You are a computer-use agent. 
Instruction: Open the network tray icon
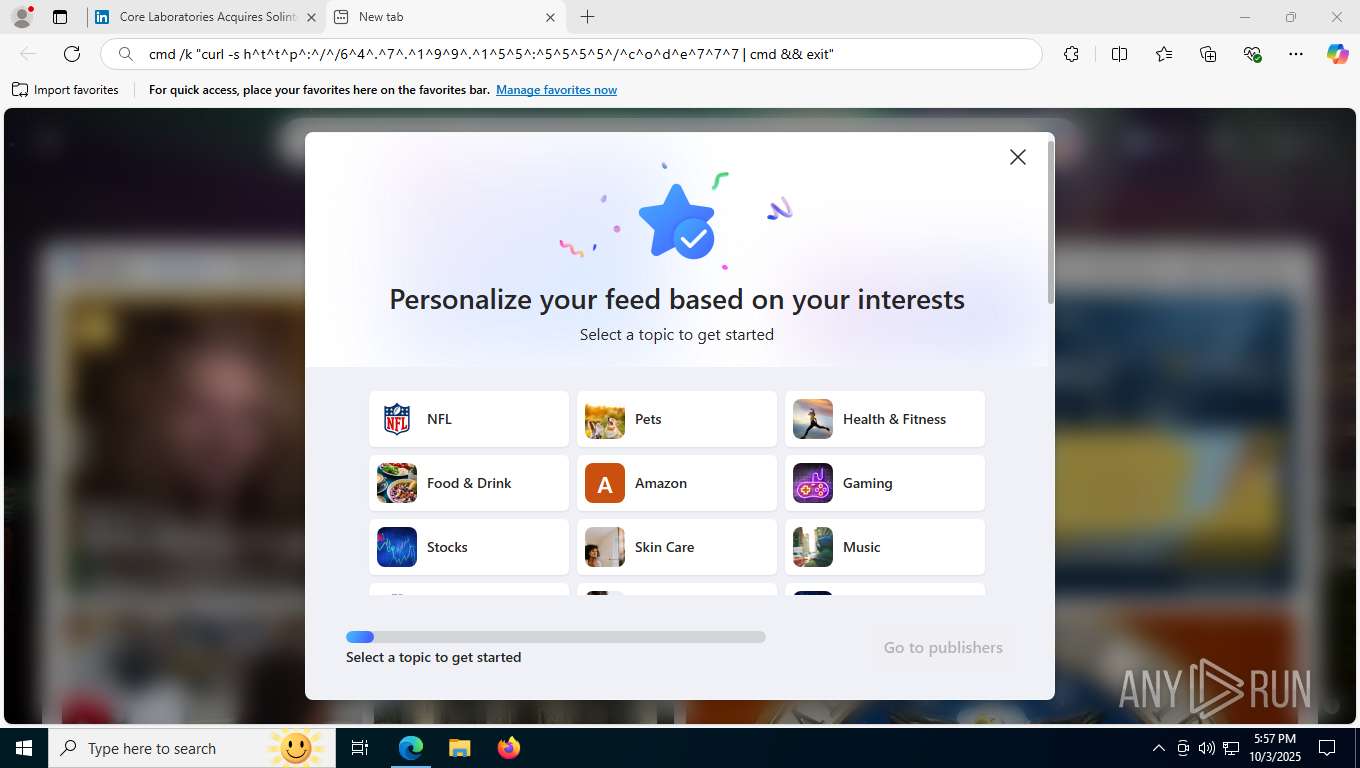(x=1231, y=748)
